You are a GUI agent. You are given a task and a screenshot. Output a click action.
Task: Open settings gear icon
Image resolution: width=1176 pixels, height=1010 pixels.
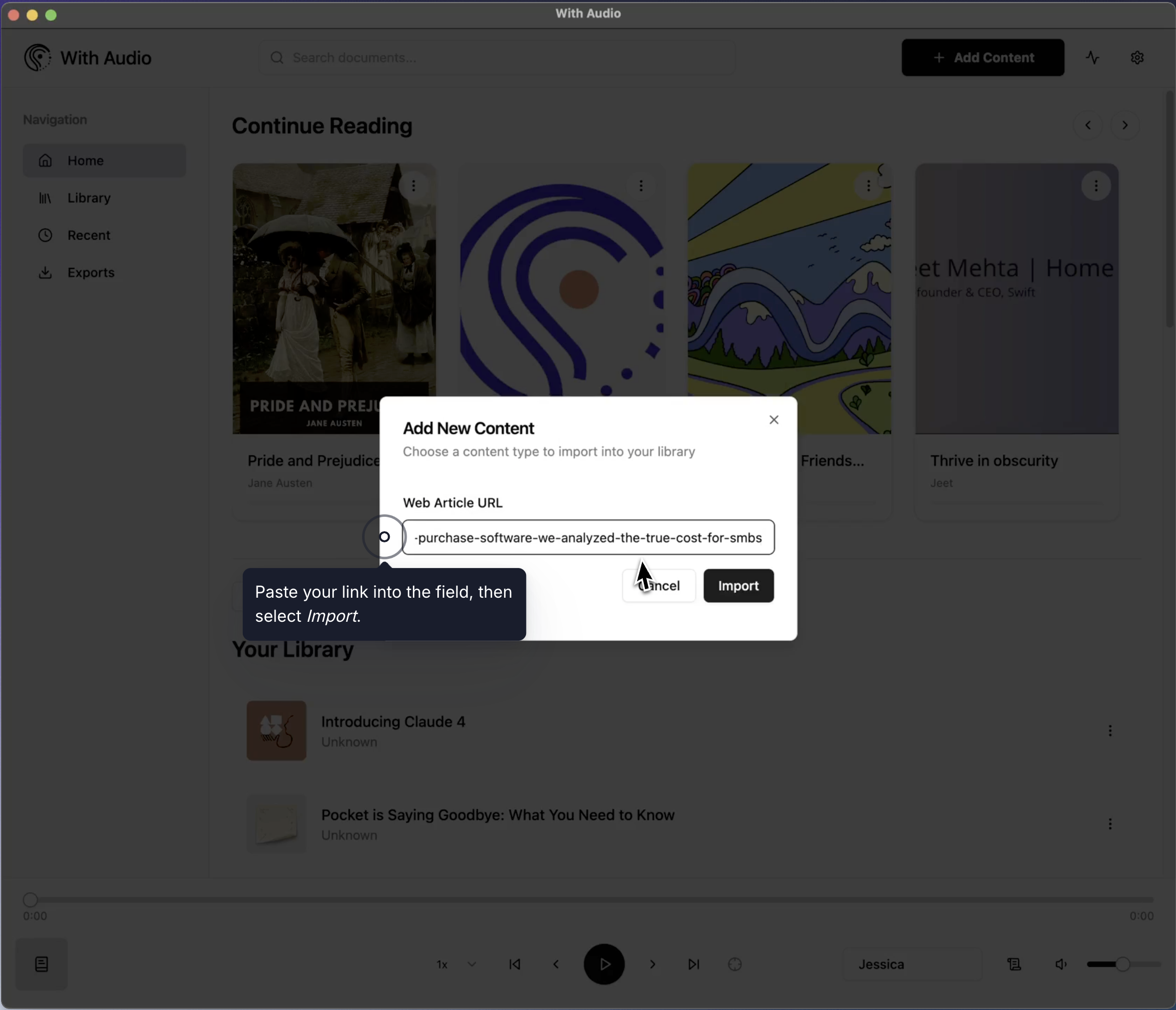[1137, 57]
